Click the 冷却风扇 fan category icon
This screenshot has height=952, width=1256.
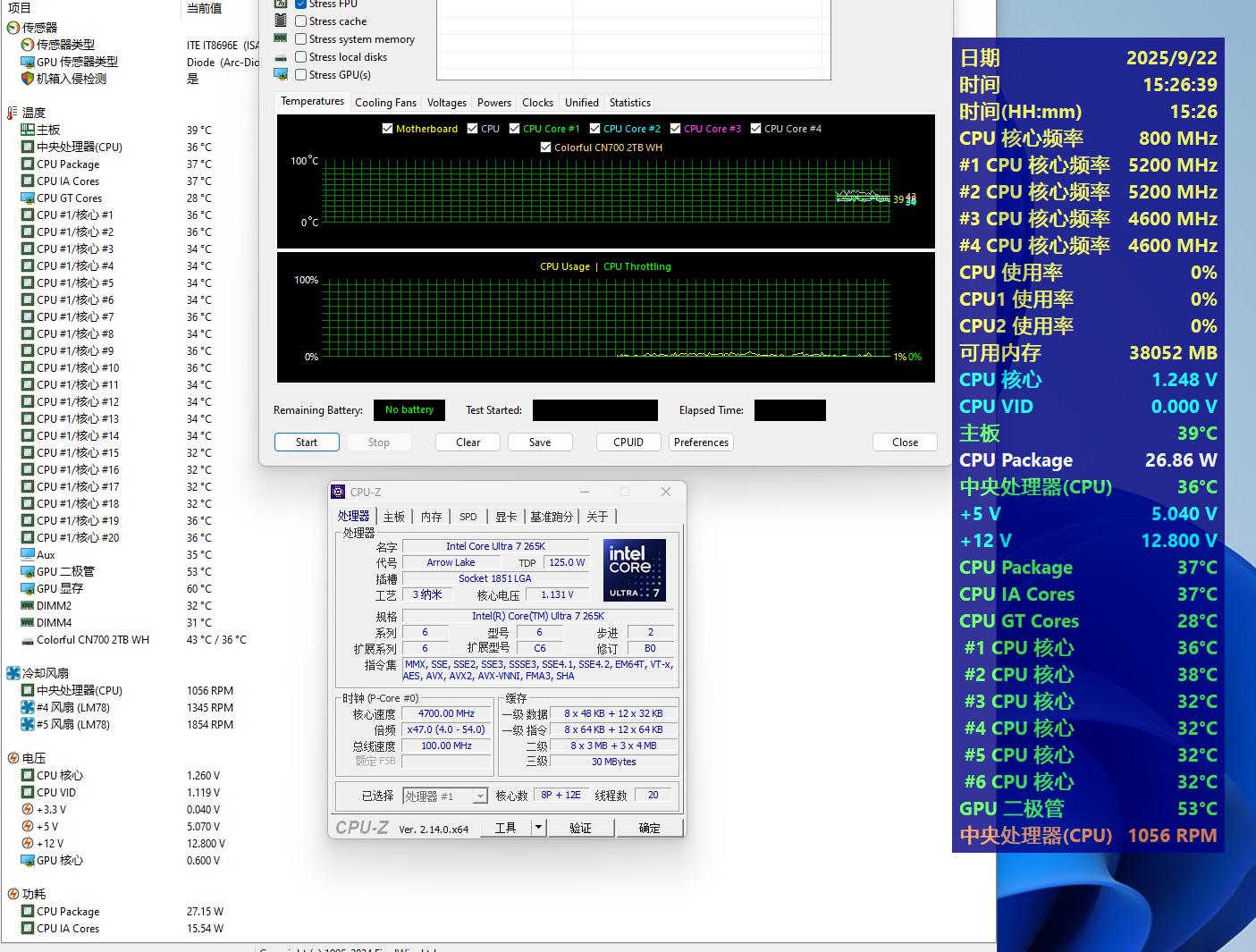click(13, 673)
